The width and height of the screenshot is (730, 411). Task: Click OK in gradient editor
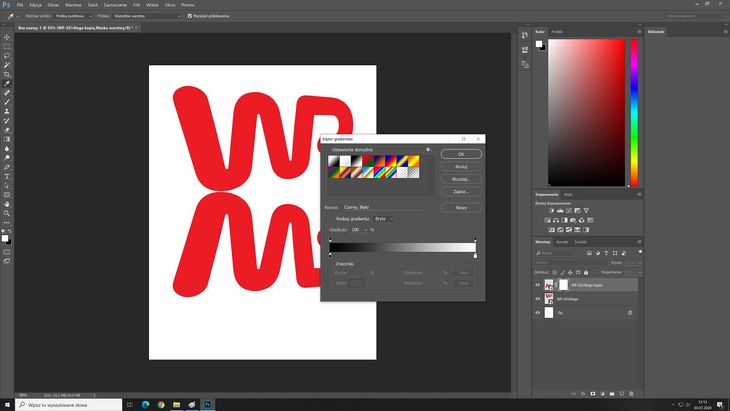[461, 154]
